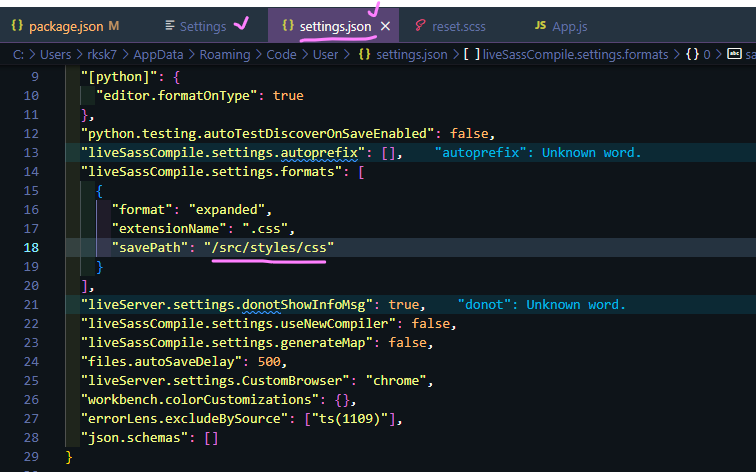This screenshot has width=756, height=472.
Task: Click "editor.formatOnType" key
Action: tap(177, 95)
